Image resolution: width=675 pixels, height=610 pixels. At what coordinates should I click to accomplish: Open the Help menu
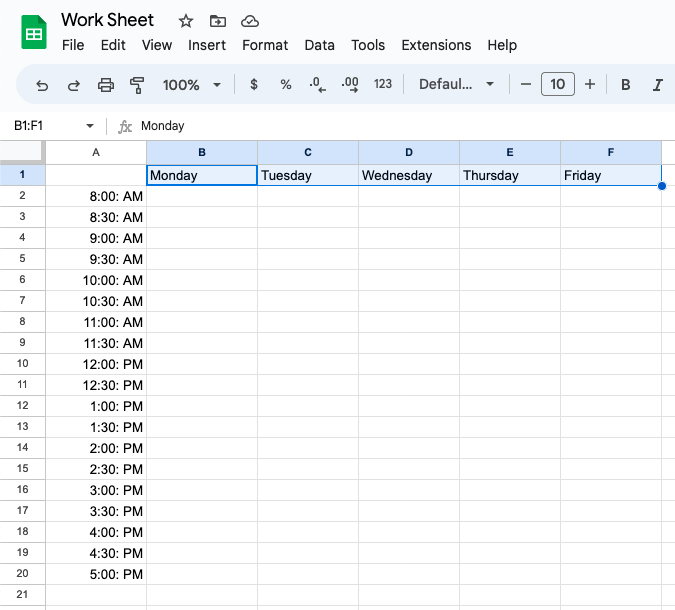pyautogui.click(x=502, y=45)
